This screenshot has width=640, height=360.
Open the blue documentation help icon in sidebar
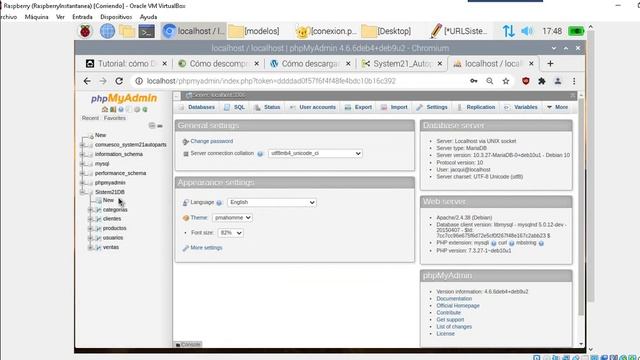(121, 109)
